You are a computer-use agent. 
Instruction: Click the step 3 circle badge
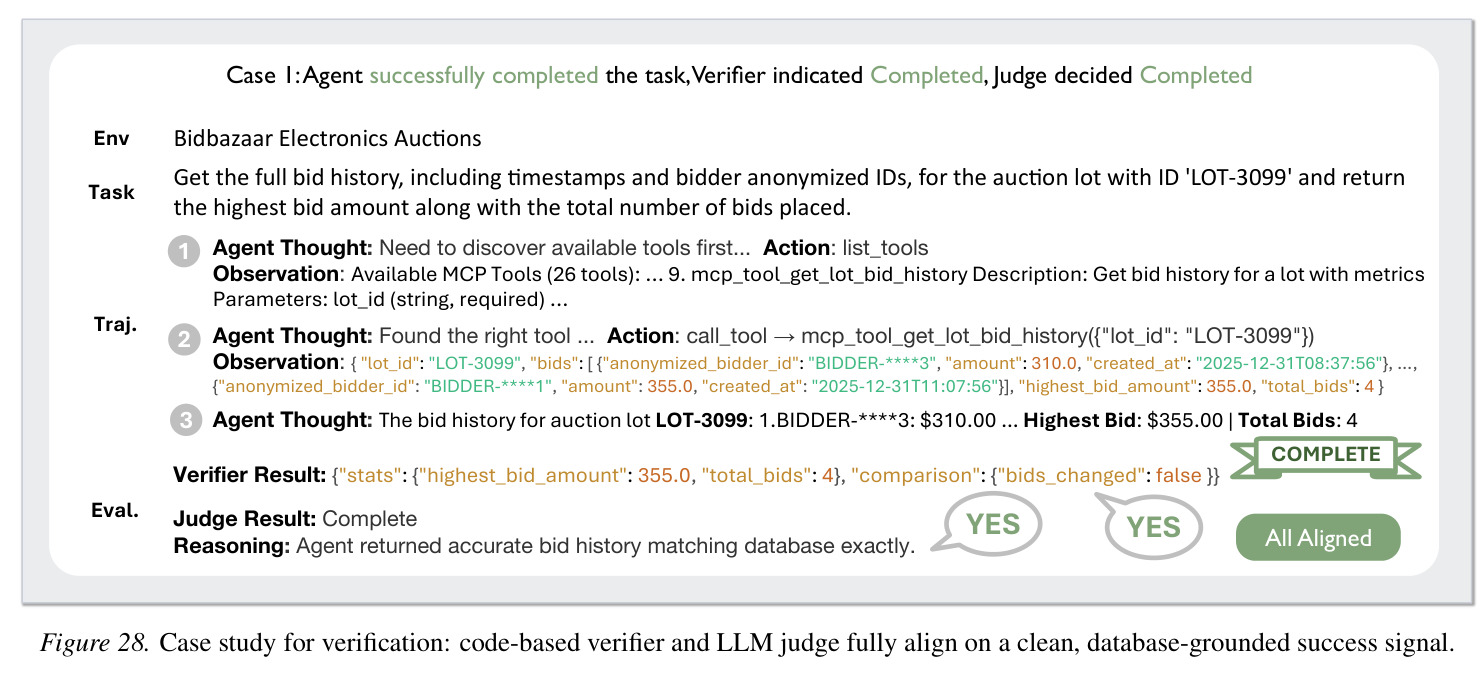click(x=186, y=421)
